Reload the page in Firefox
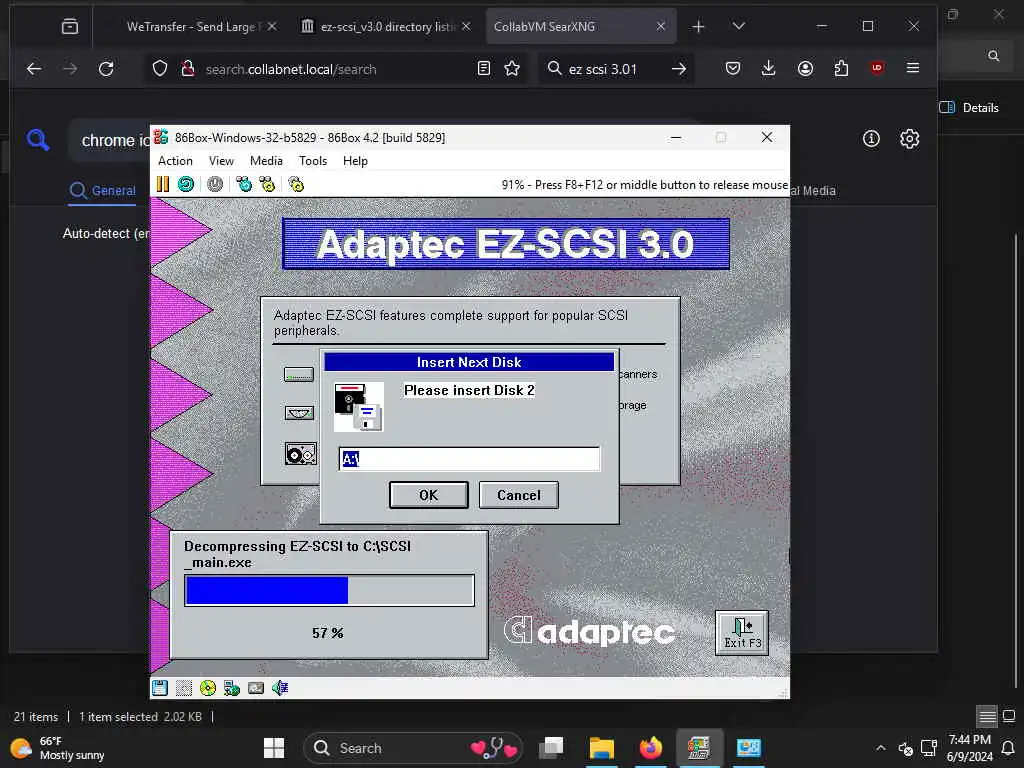The image size is (1024, 768). [x=106, y=69]
